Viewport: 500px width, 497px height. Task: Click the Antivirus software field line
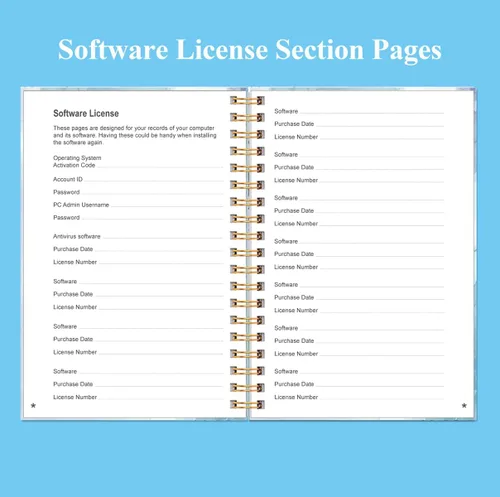(138, 236)
